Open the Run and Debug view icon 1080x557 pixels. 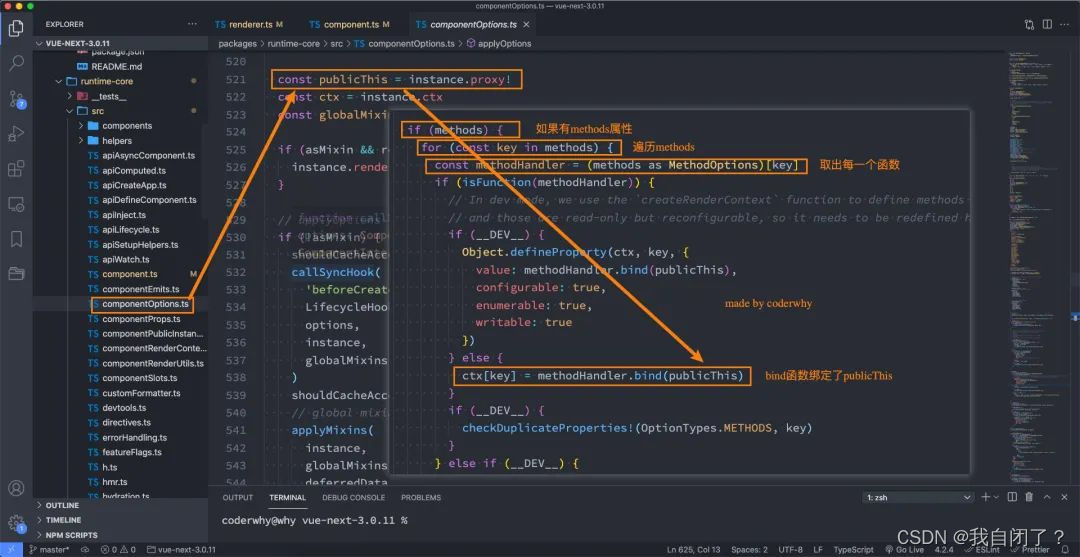point(17,134)
